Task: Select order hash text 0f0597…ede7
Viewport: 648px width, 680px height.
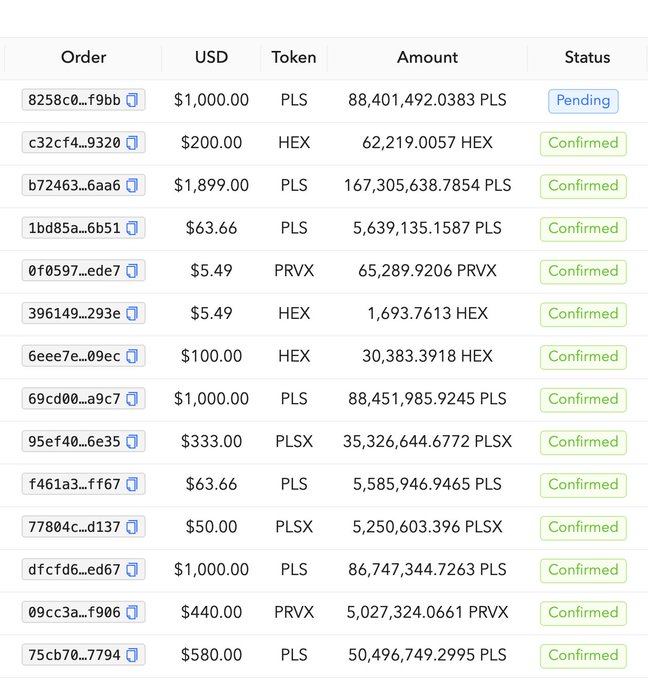Action: tap(74, 271)
